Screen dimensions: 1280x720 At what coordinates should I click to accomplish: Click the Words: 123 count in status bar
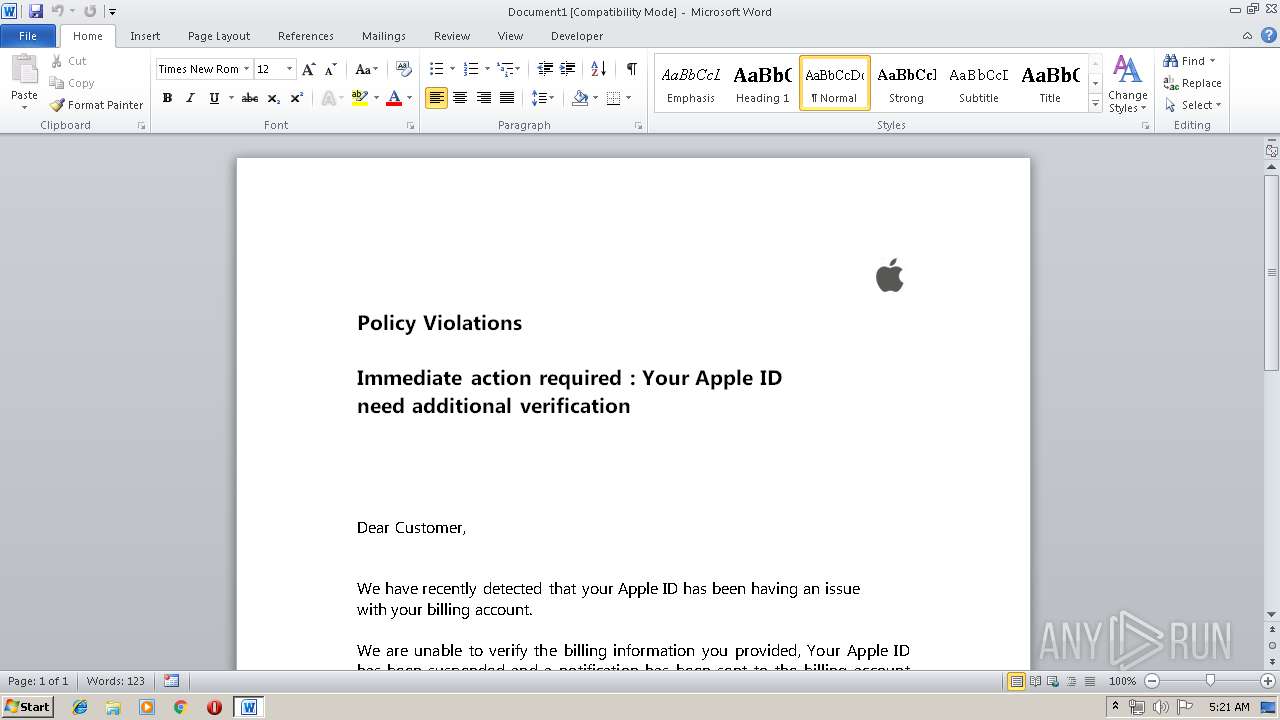[x=116, y=681]
